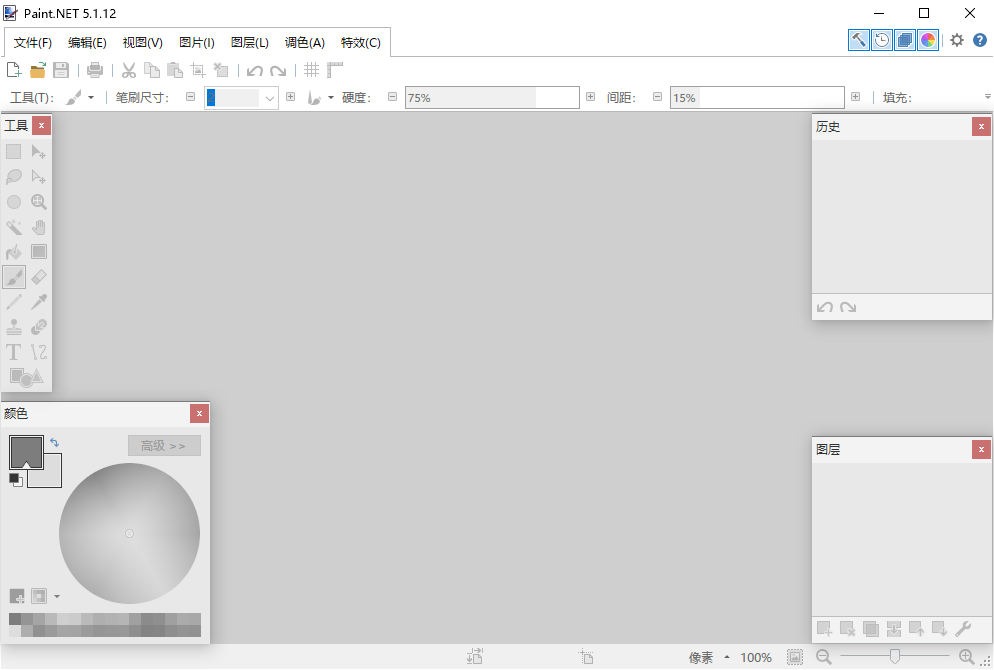
Task: Select the Eraser tool
Action: (x=38, y=276)
